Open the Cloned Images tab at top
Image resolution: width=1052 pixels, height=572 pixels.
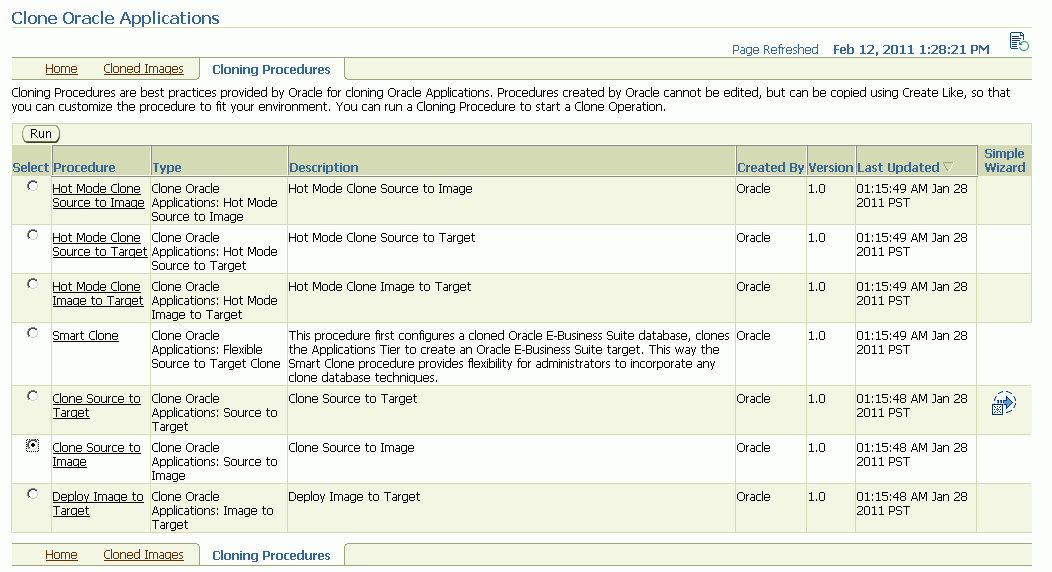[x=143, y=69]
